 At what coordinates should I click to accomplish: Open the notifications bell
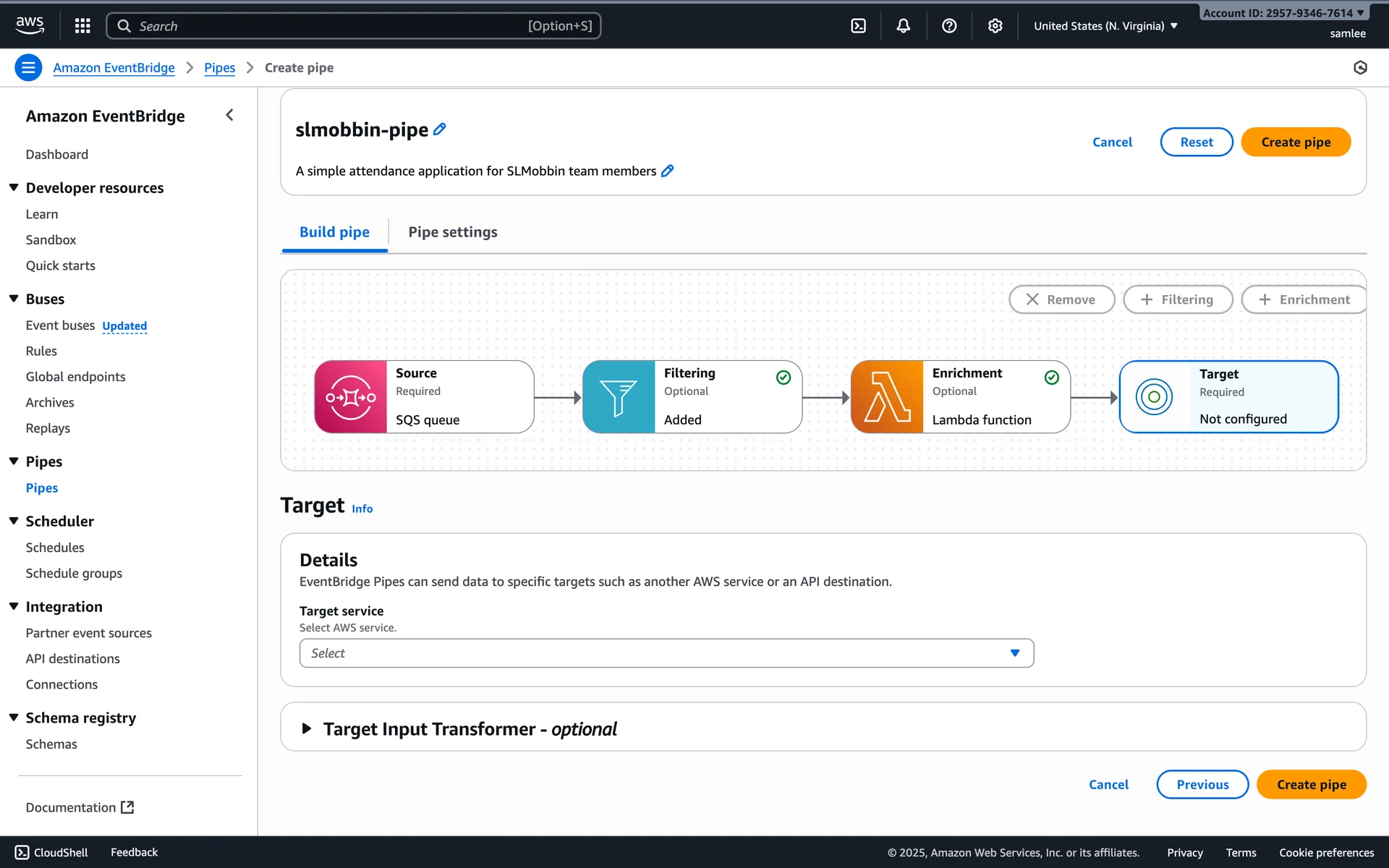point(903,26)
